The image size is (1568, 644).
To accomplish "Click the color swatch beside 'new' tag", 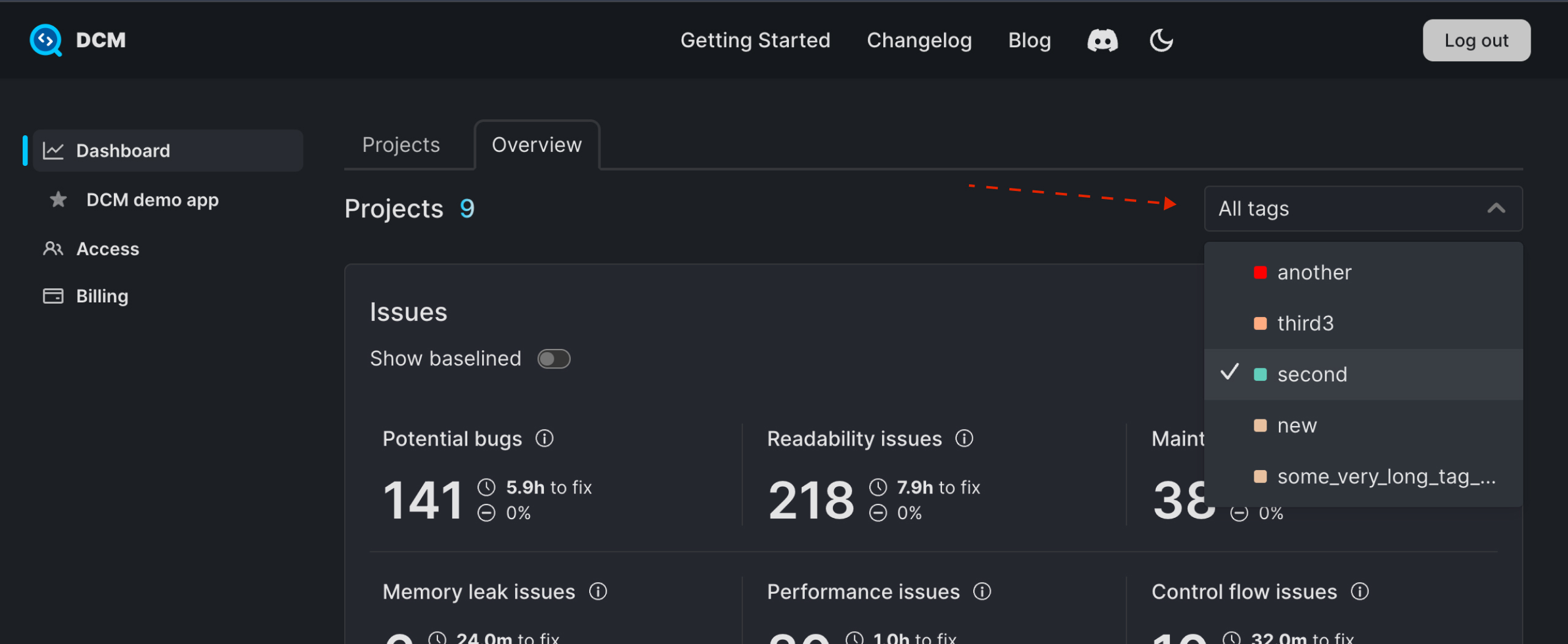I will click(x=1260, y=425).
